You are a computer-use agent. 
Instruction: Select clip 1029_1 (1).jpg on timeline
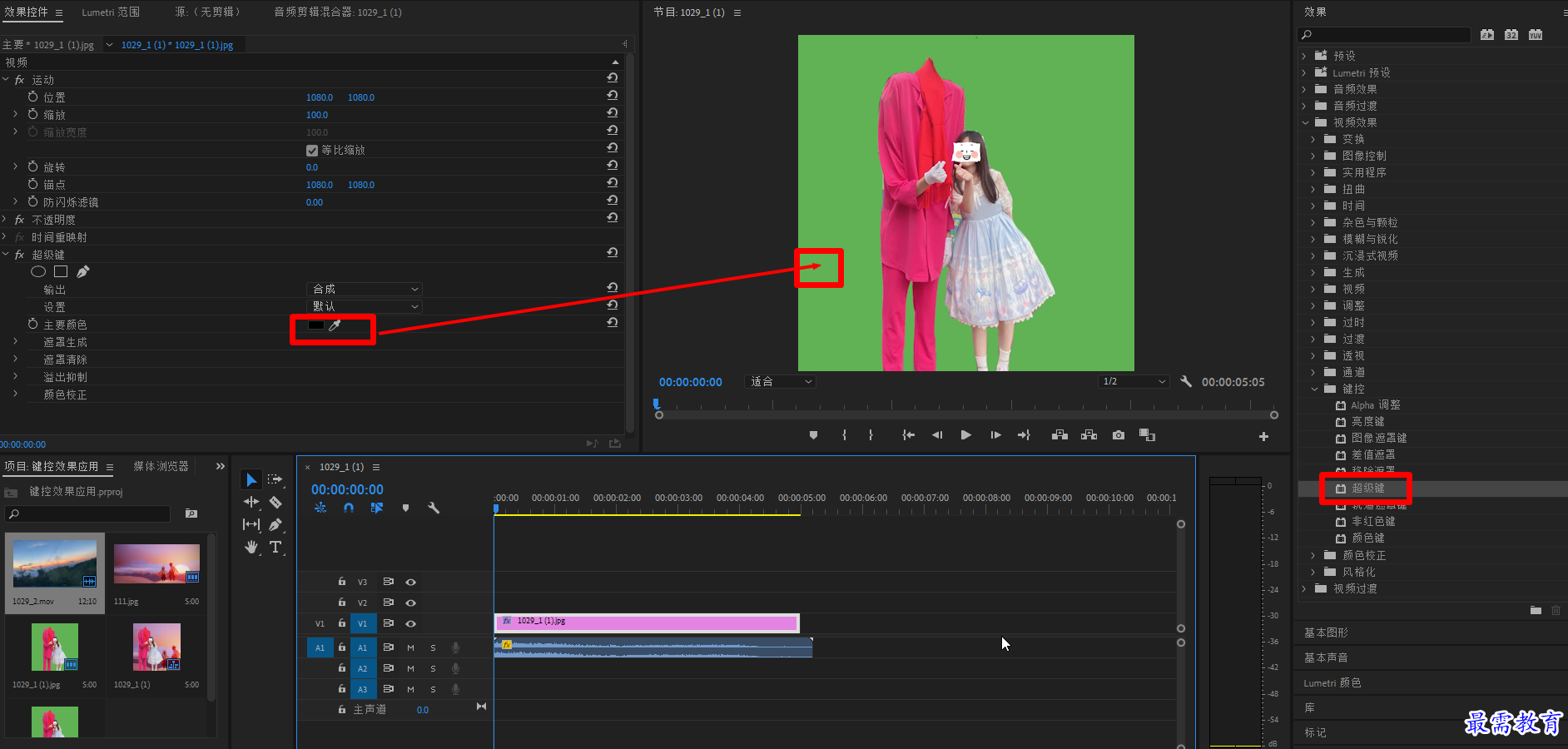pos(647,623)
